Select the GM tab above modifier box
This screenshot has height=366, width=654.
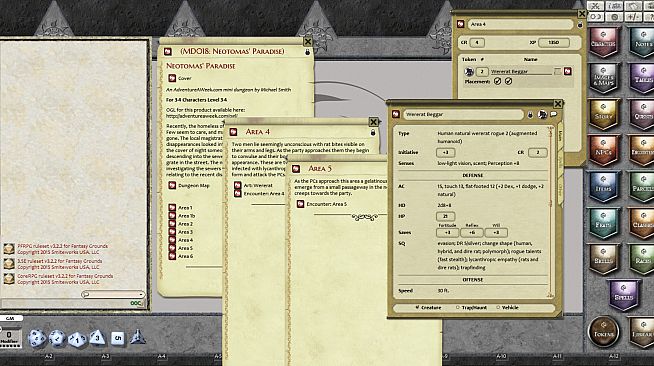pyautogui.click(x=10, y=318)
